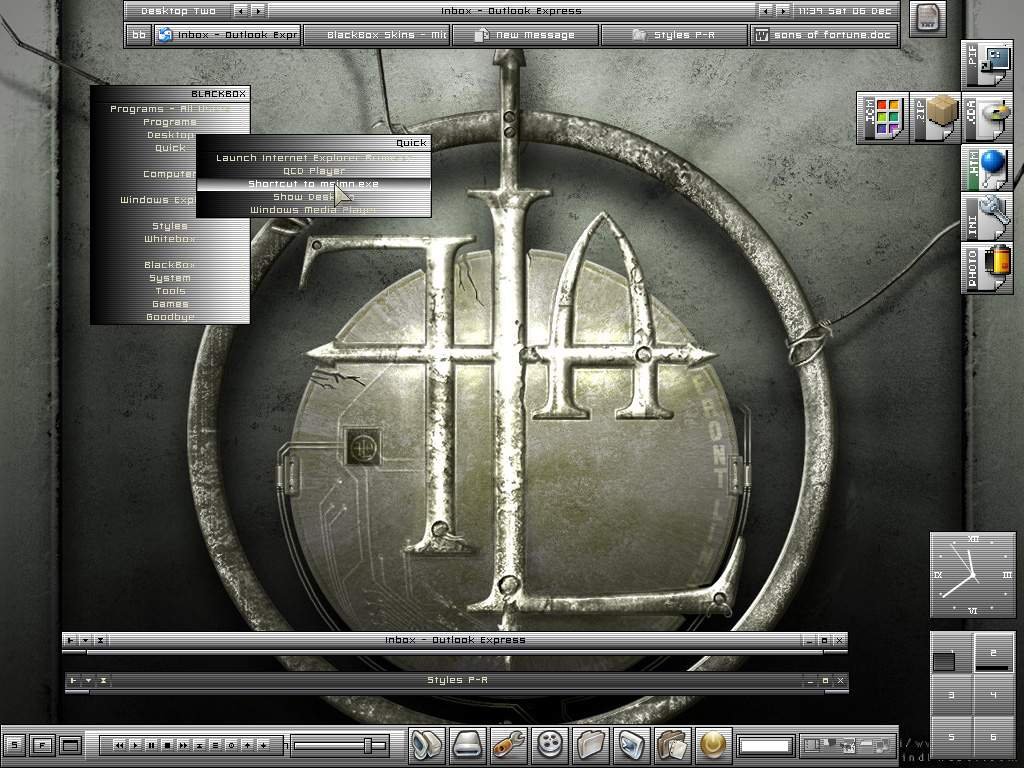1024x768 pixels.
Task: Click the .INI wrench dock icon
Action: [987, 217]
